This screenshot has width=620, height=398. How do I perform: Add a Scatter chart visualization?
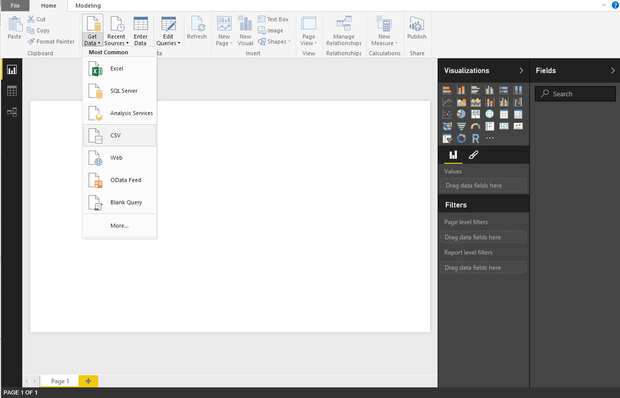447,114
